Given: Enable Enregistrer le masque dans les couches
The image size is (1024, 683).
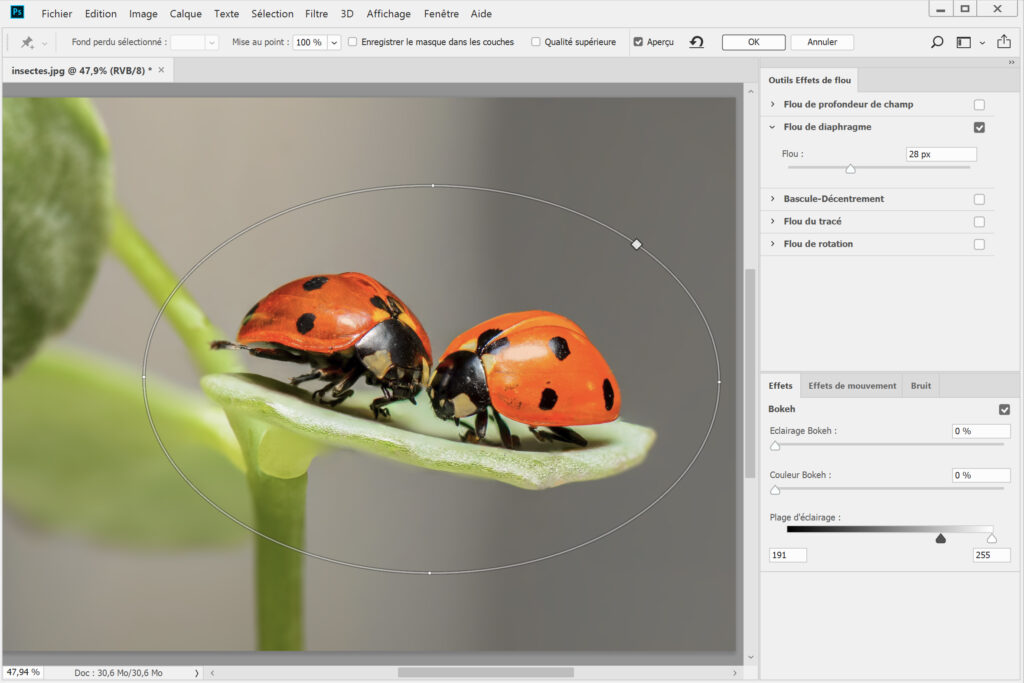Looking at the screenshot, I should point(353,42).
